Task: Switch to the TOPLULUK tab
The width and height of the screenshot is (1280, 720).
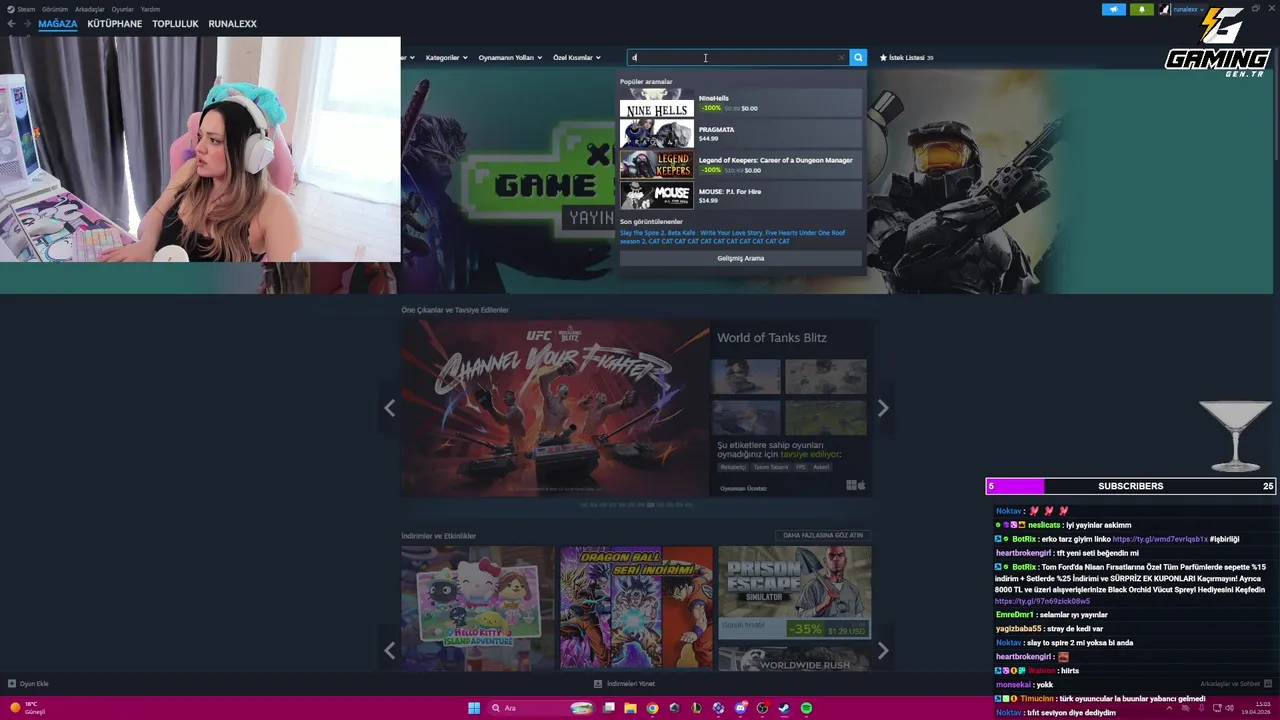Action: [175, 24]
